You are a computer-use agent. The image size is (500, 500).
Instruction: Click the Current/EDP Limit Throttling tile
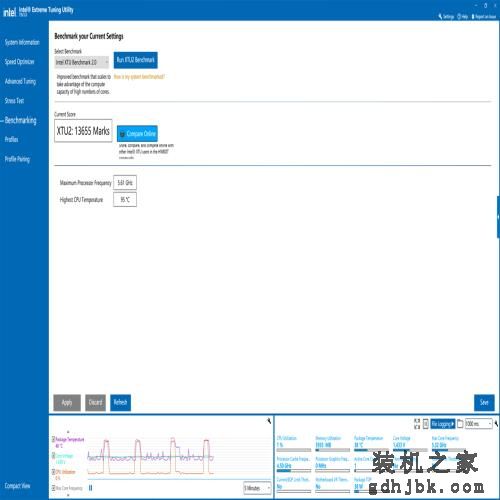pyautogui.click(x=294, y=484)
